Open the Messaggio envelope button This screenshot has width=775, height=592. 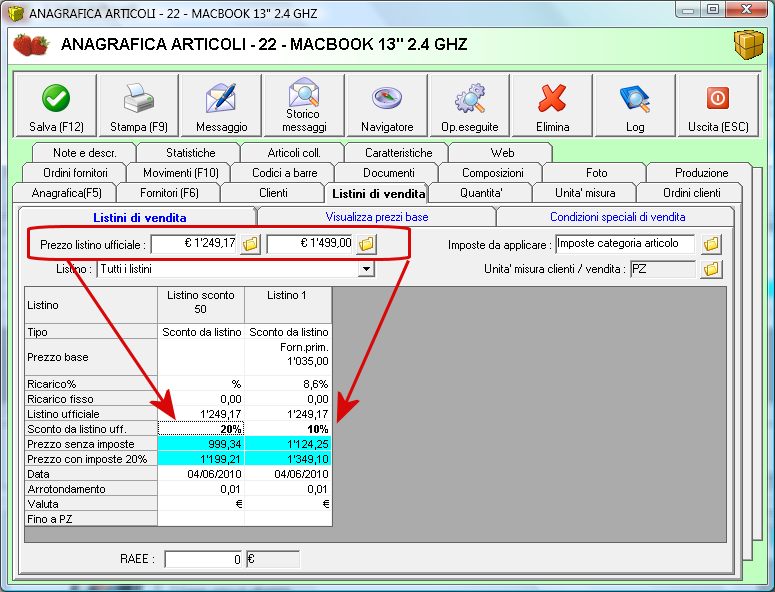click(x=221, y=105)
